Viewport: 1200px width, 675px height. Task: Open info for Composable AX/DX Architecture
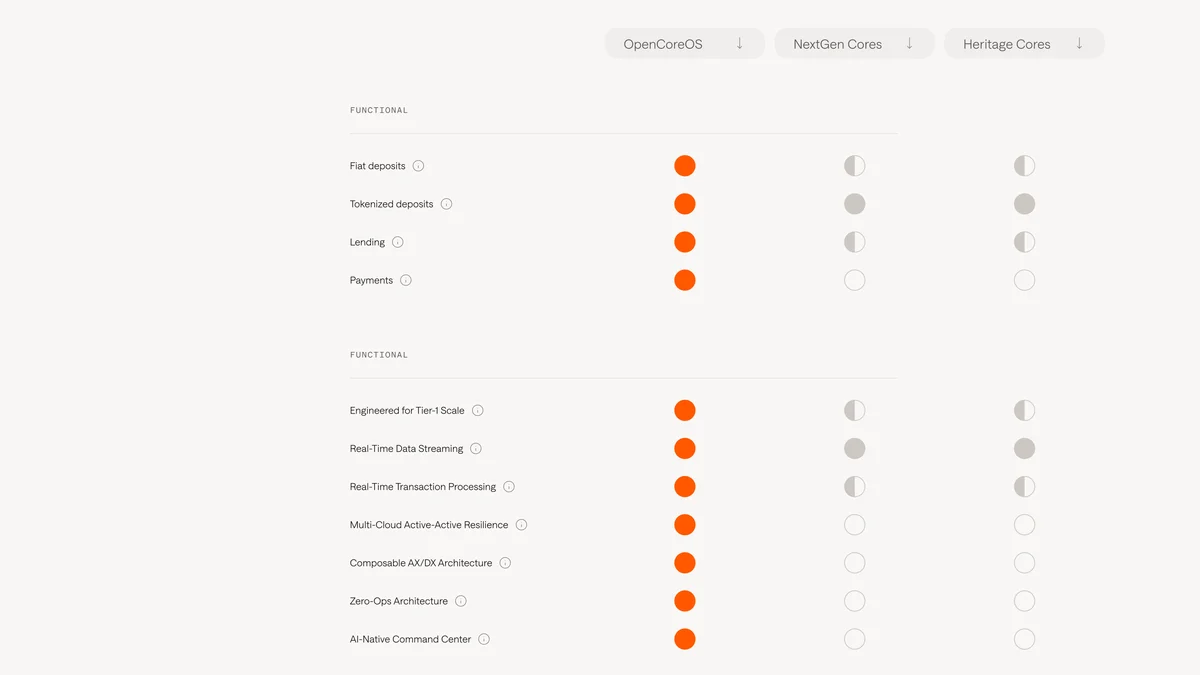pyautogui.click(x=505, y=563)
